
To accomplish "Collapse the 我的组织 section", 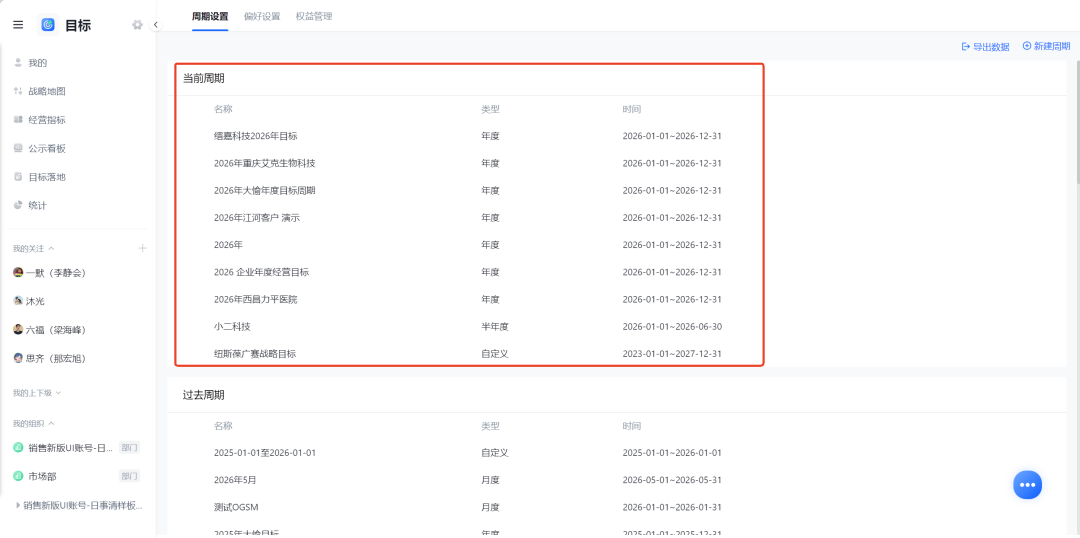I will point(33,423).
